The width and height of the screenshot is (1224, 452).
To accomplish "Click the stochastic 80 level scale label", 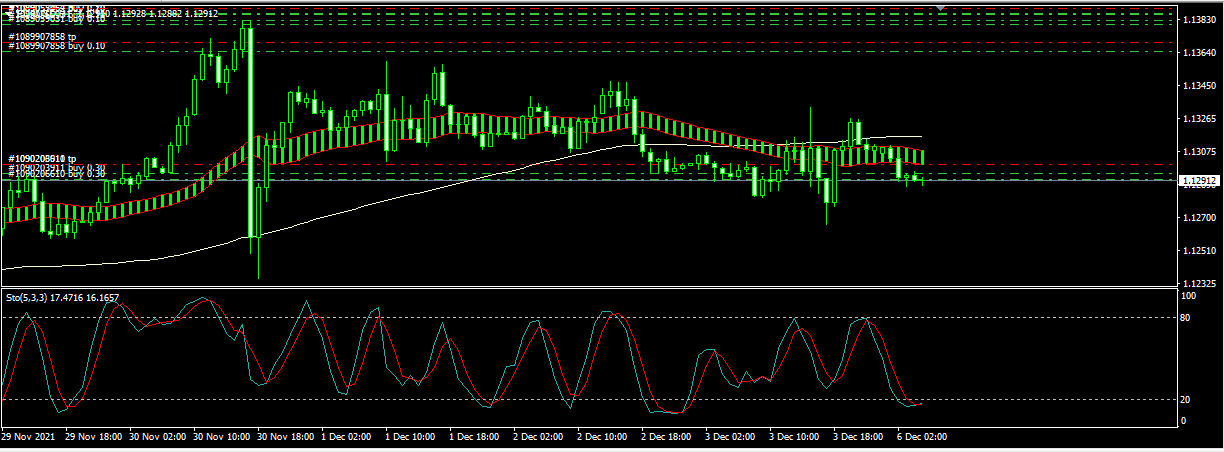I will pos(1187,318).
